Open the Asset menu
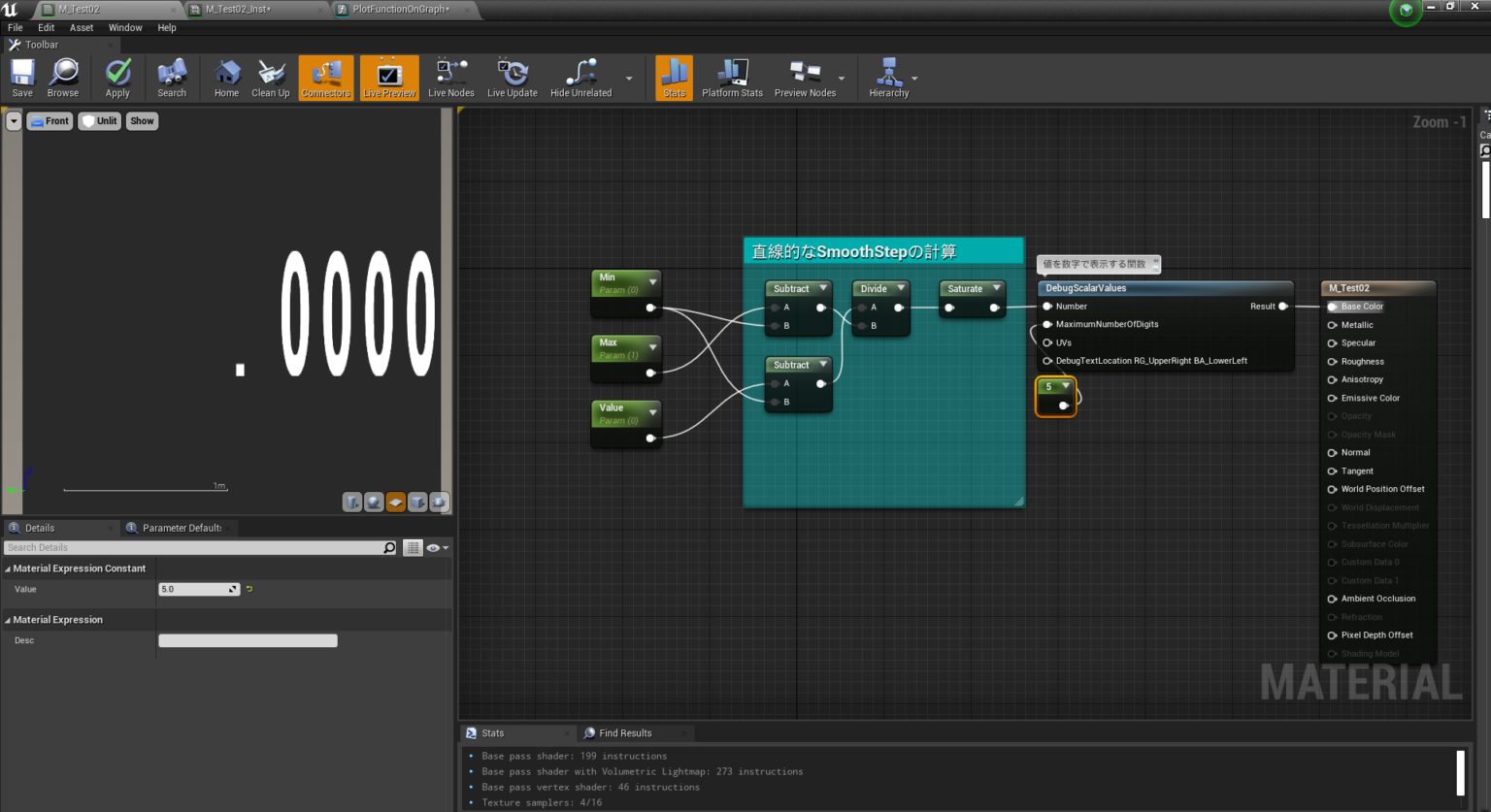Screen dimensions: 1491x812 point(82,27)
